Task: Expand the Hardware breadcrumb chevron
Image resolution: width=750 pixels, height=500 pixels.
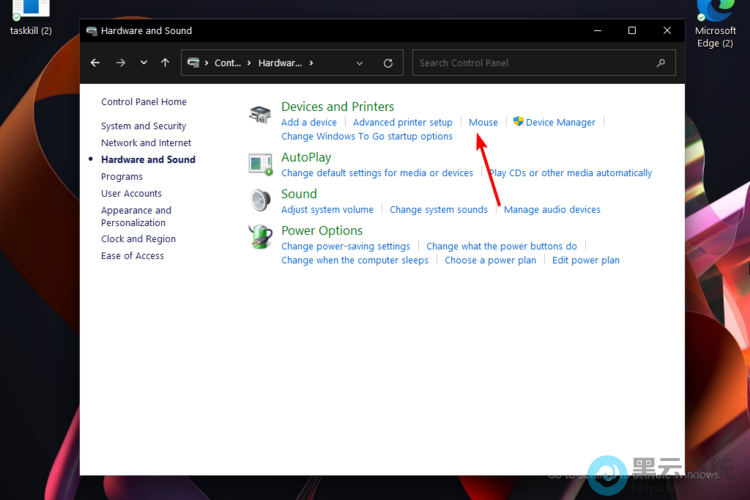Action: pyautogui.click(x=311, y=63)
